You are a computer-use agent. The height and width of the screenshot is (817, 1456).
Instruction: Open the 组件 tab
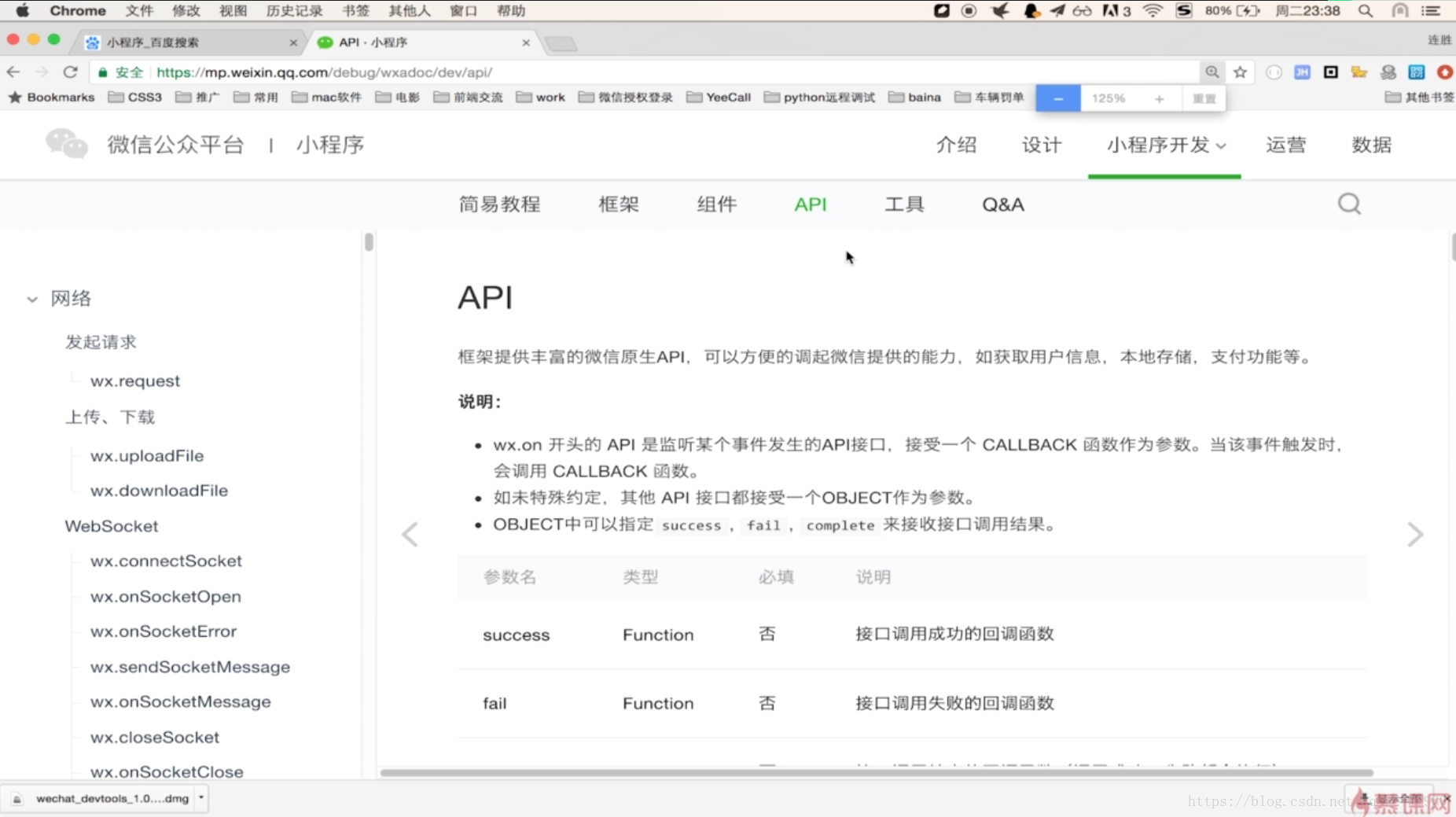tap(717, 204)
